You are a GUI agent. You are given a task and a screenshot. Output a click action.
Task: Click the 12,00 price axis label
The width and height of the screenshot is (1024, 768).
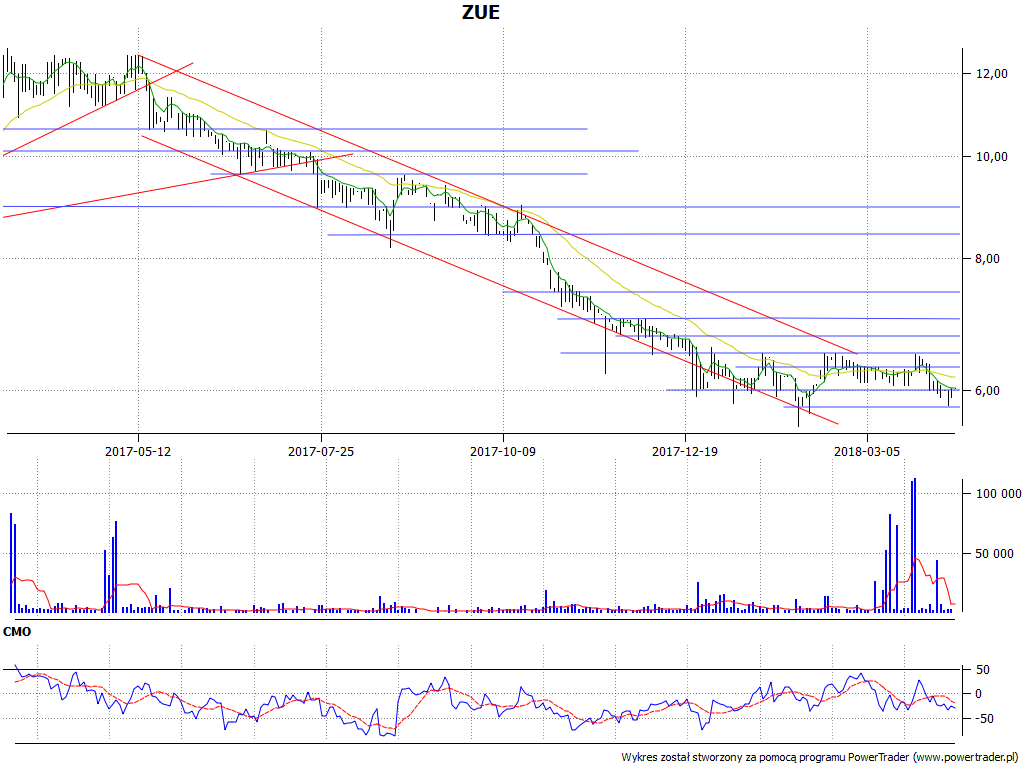(x=991, y=74)
